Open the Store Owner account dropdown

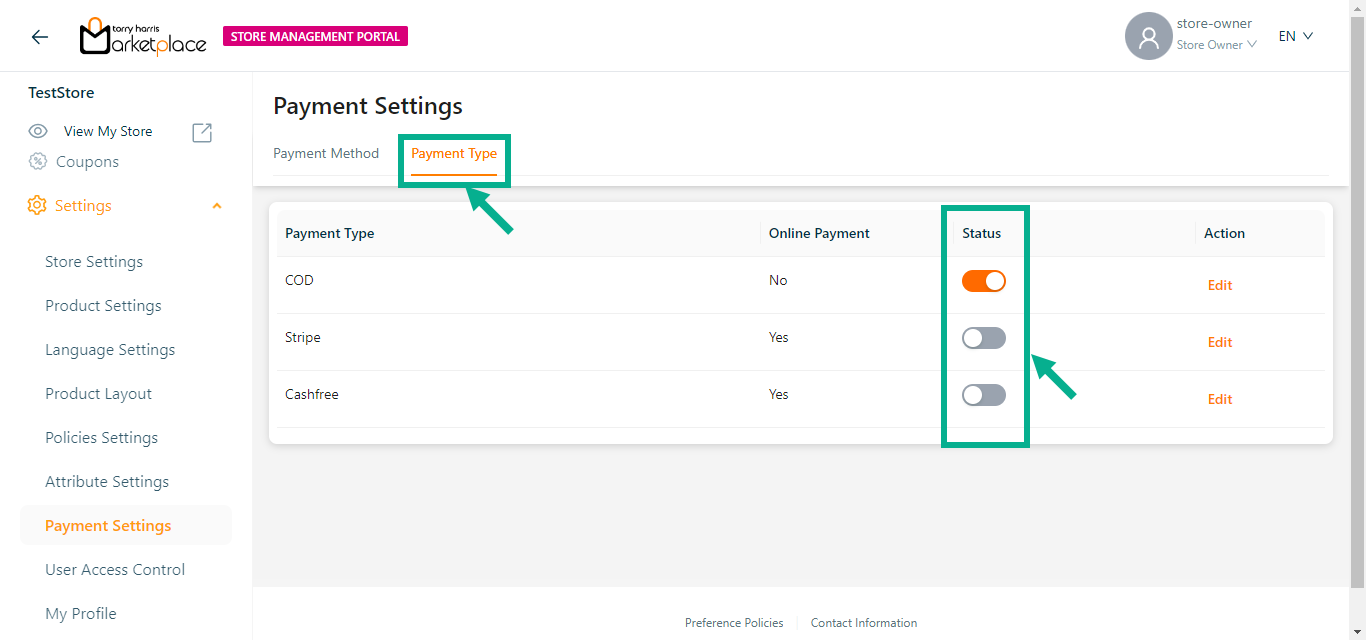(x=1216, y=45)
